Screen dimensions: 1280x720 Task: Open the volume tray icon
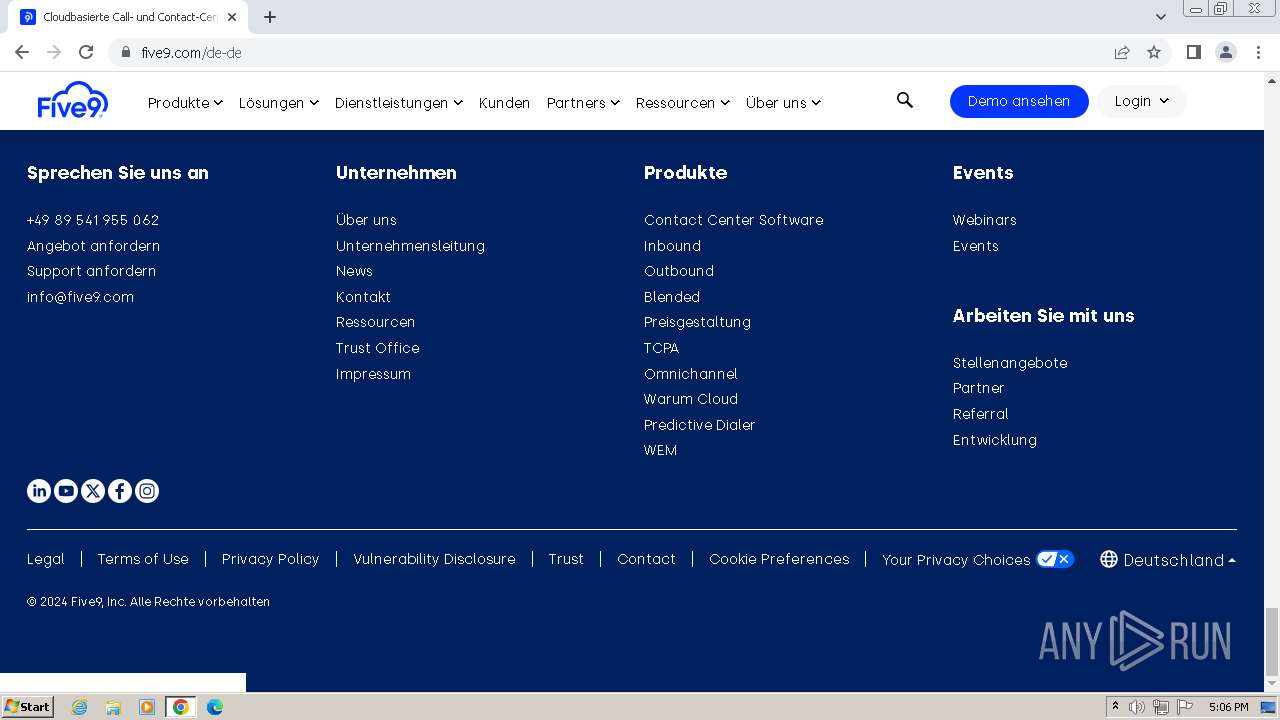point(1137,707)
